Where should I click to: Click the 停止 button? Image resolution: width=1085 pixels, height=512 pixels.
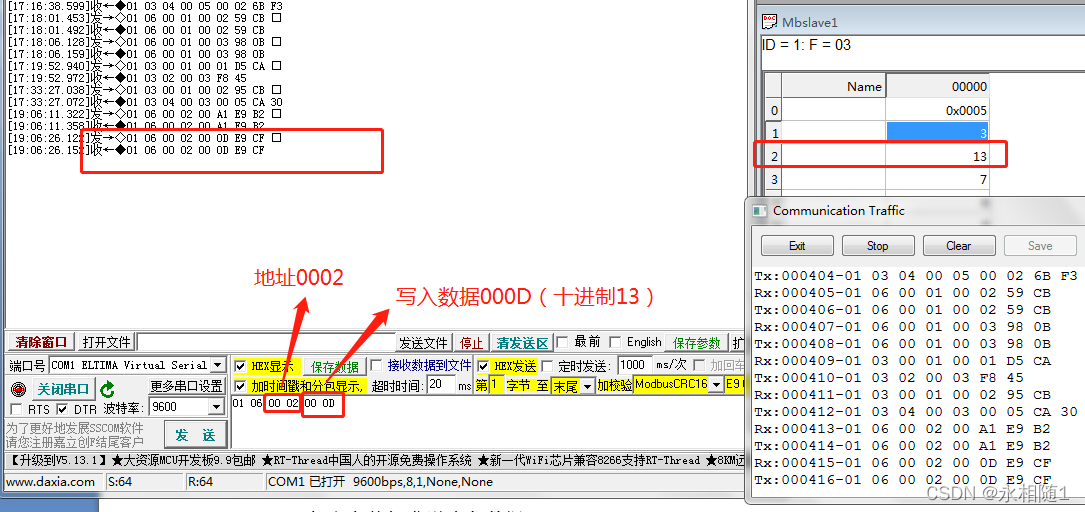pos(471,342)
